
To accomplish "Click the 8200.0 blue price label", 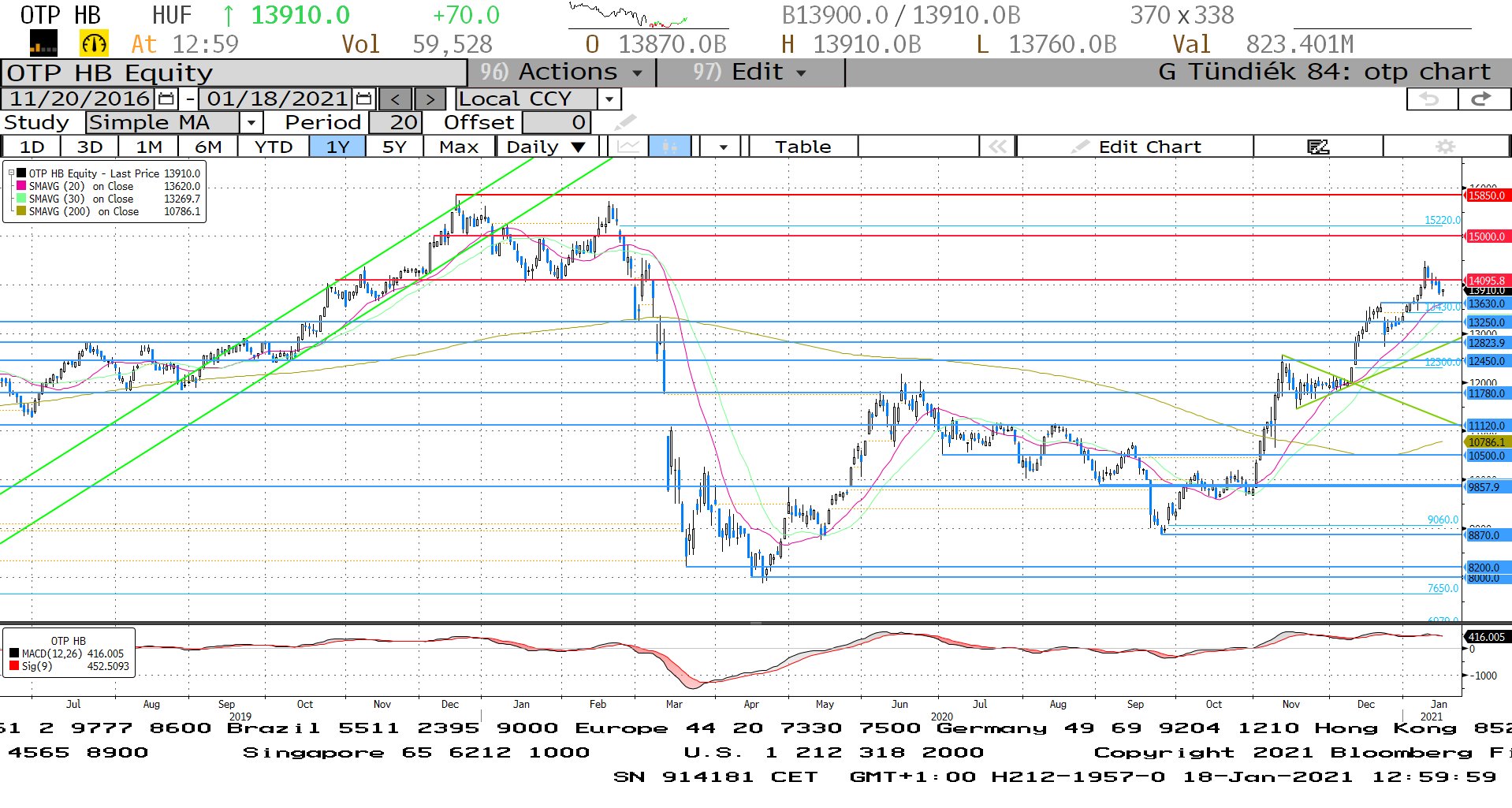I will pos(1487,568).
